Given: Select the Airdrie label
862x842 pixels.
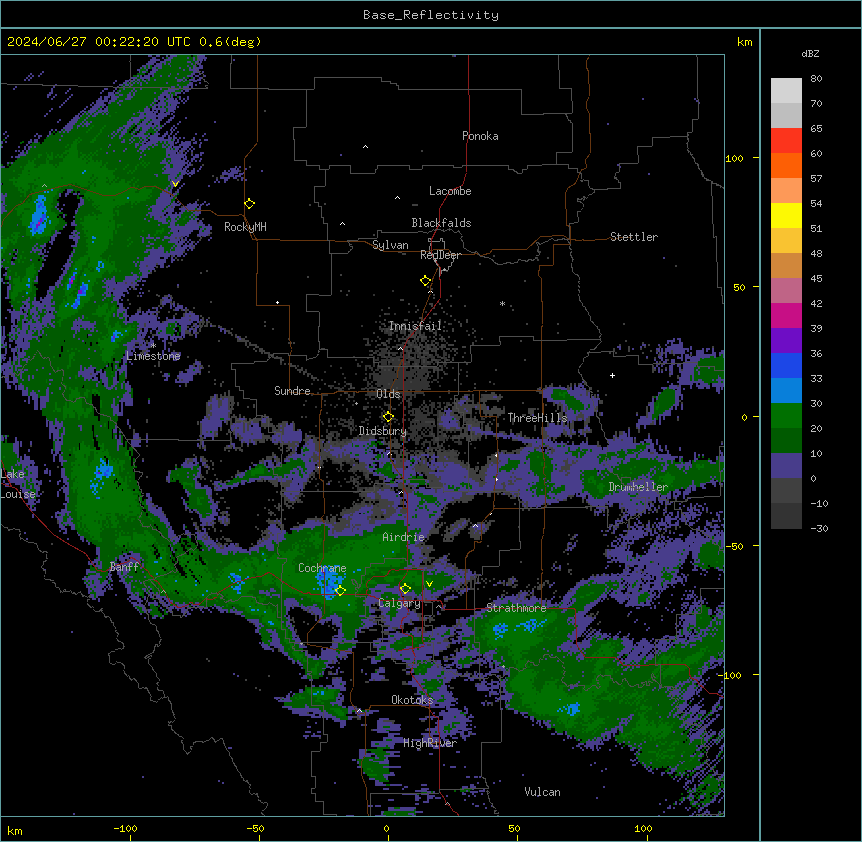Looking at the screenshot, I should (x=404, y=537).
